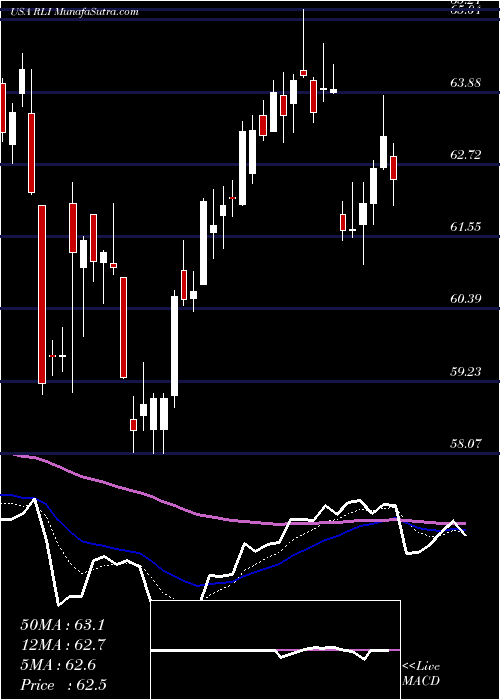This screenshot has width=500, height=700.
Task: Click the 59.23 price axis label
Action: click(466, 371)
